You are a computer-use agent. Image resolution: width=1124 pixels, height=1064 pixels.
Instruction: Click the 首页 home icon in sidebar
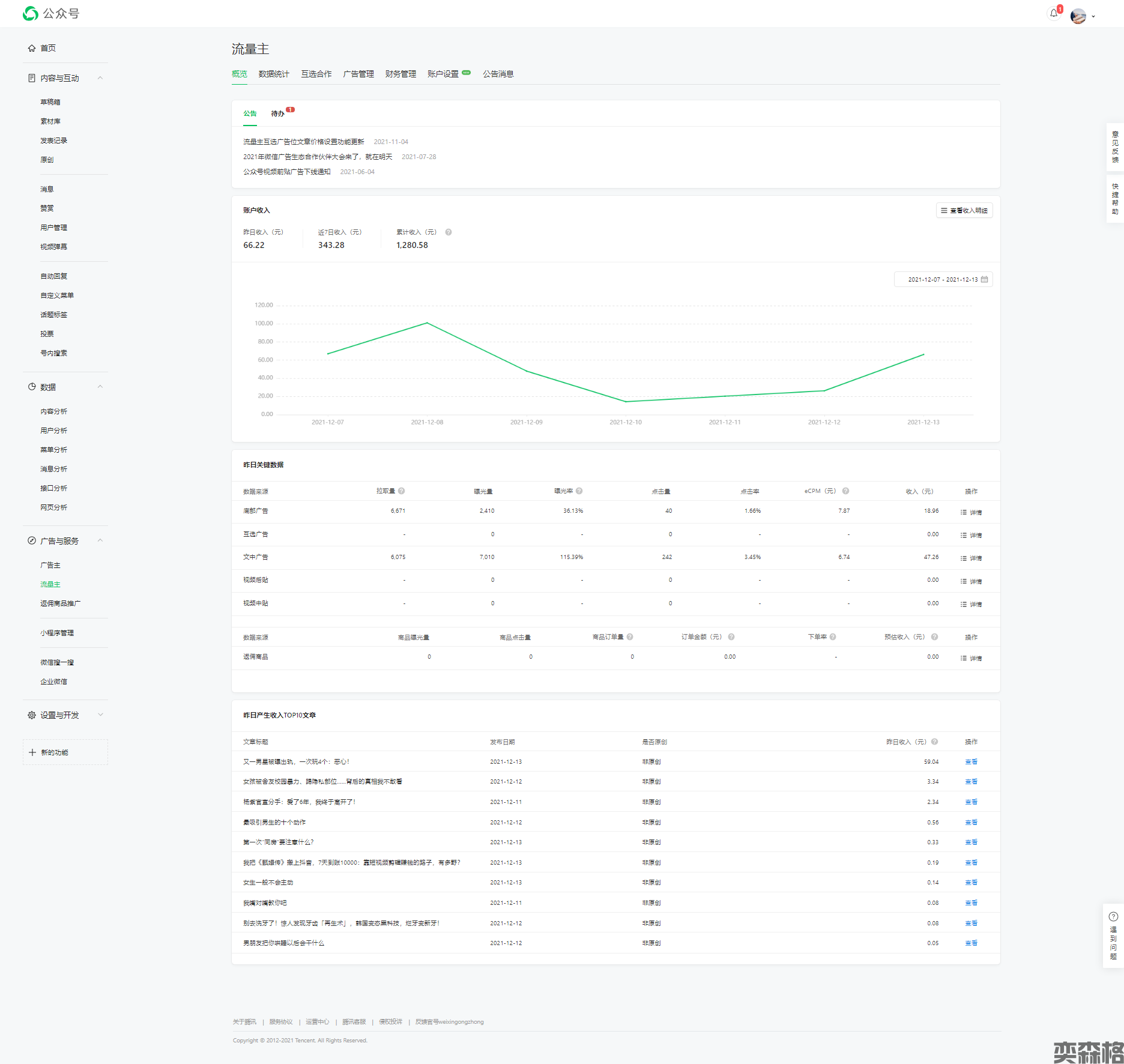32,48
